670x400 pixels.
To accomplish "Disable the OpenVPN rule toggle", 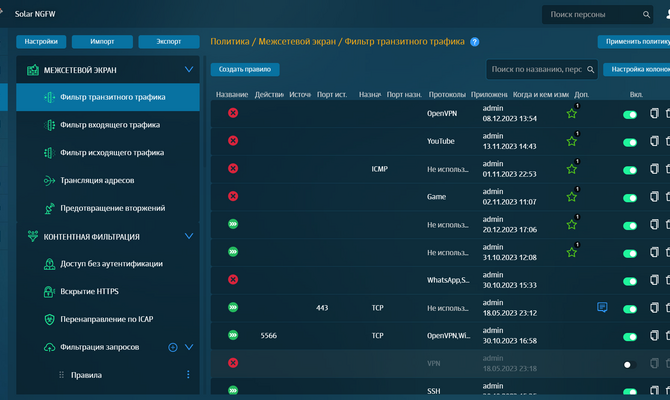I will 630,115.
